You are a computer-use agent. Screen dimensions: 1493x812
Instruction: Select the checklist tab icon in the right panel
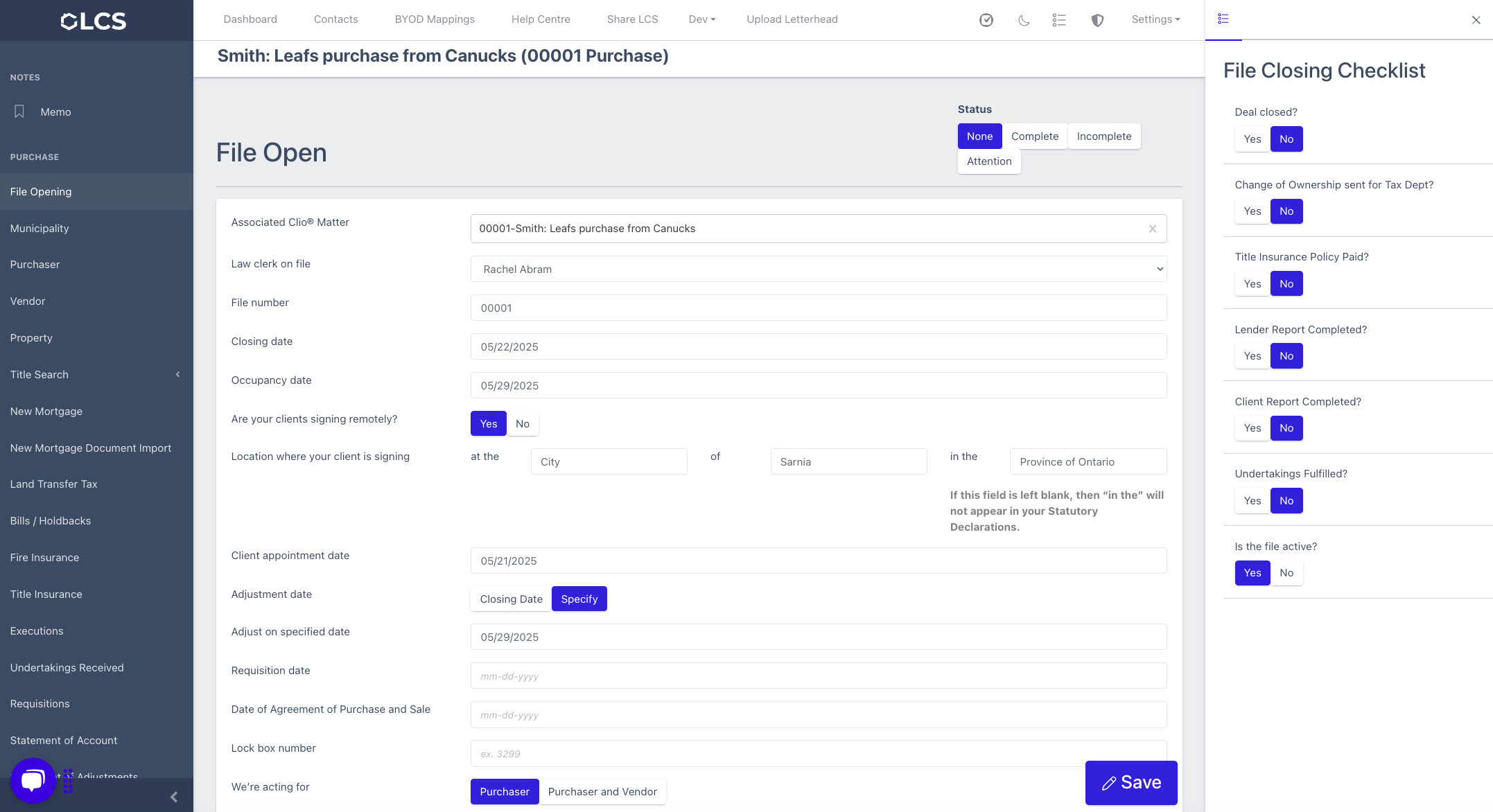tap(1223, 19)
